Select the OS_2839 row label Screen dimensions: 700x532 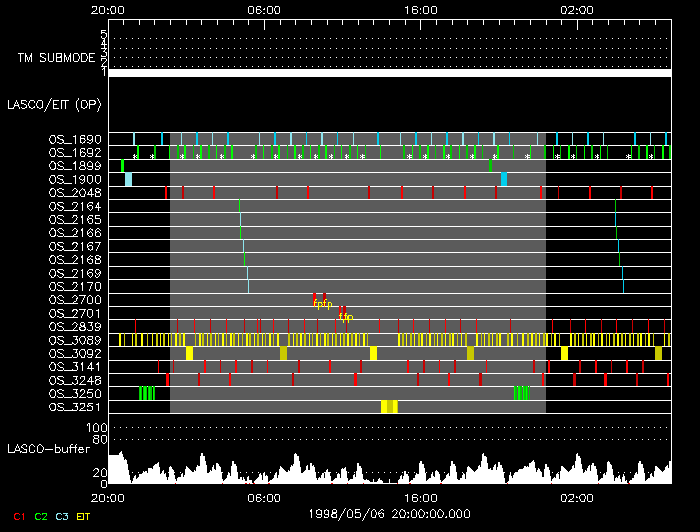click(x=75, y=327)
